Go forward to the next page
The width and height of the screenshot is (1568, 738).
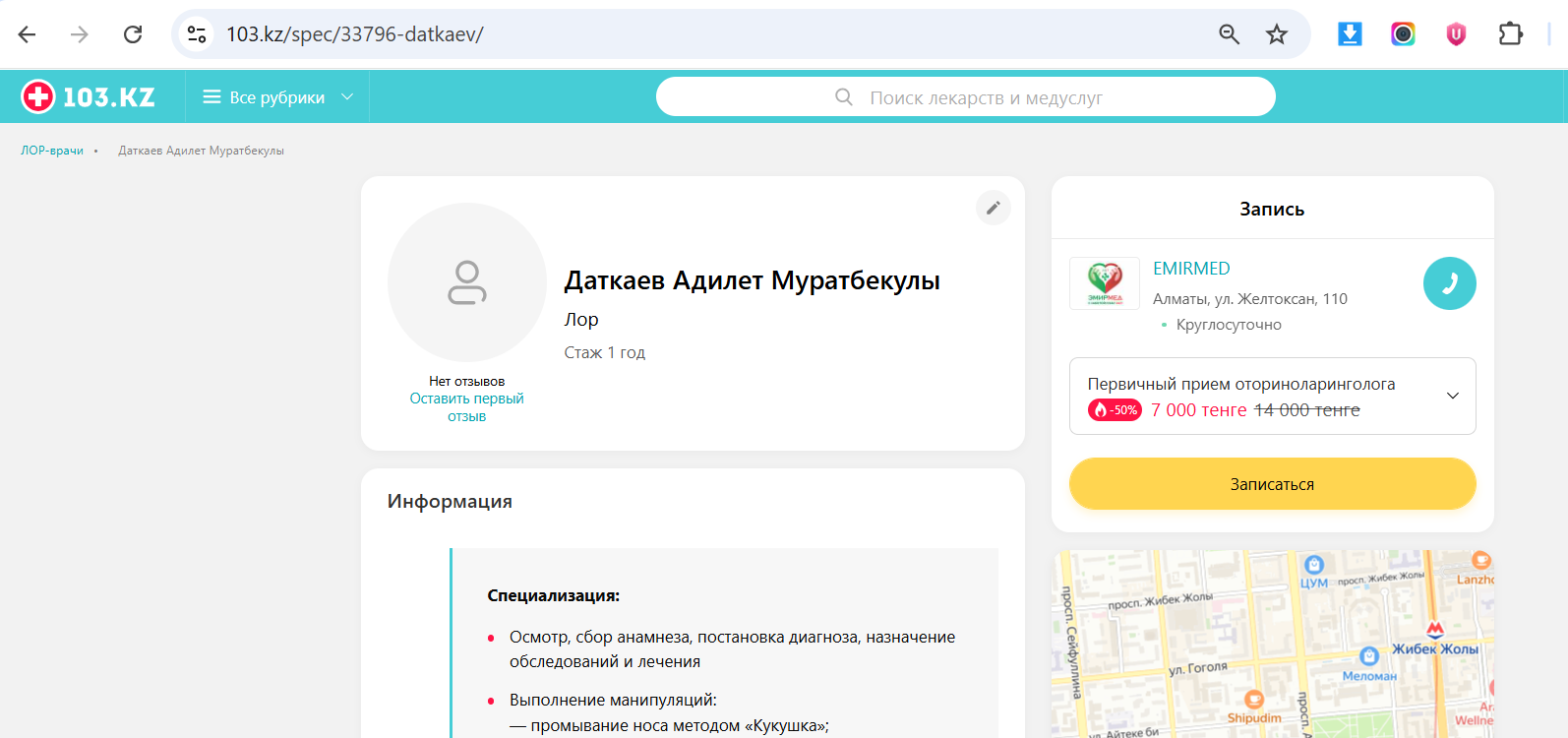coord(80,34)
